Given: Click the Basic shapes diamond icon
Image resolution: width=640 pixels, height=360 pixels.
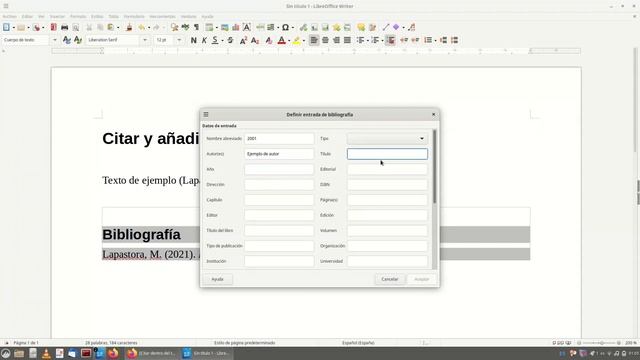Looking at the screenshot, I should click(396, 27).
